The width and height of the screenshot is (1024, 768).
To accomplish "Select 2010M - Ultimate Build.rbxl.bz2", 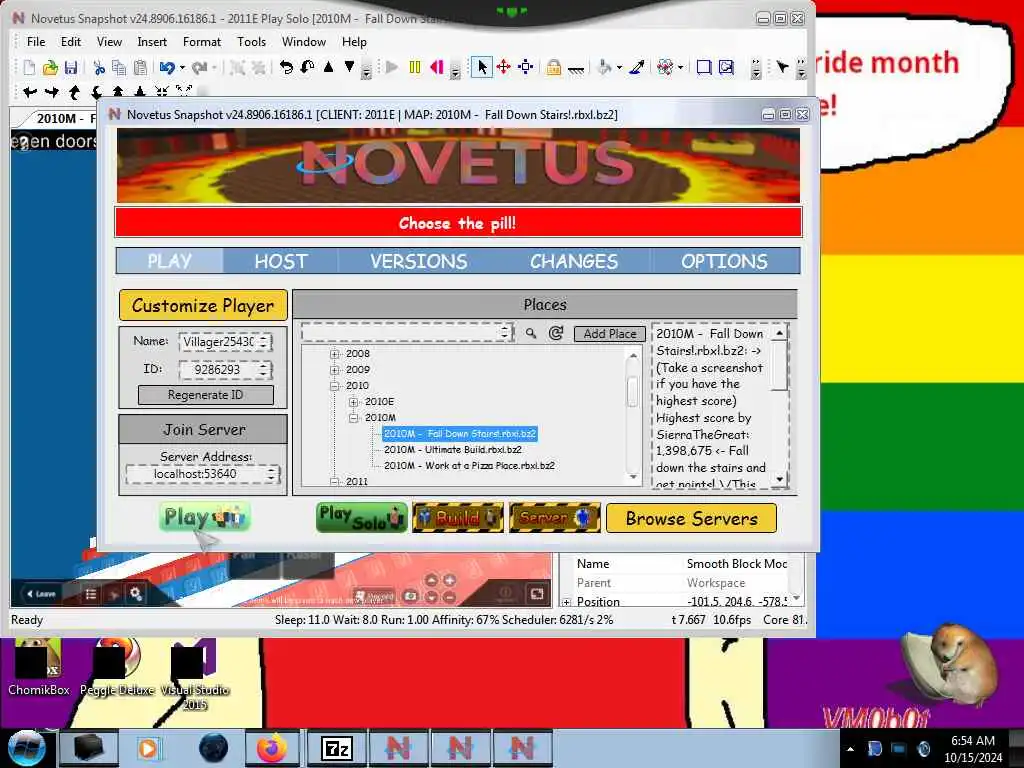I will [x=453, y=450].
